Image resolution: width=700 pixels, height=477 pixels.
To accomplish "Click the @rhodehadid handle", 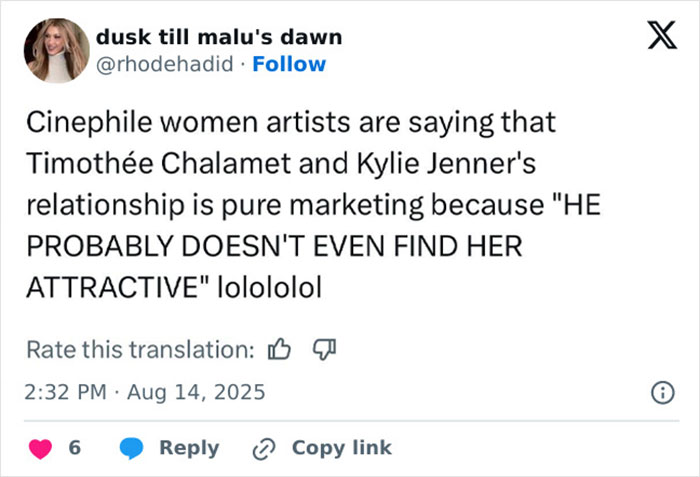I will click(167, 64).
